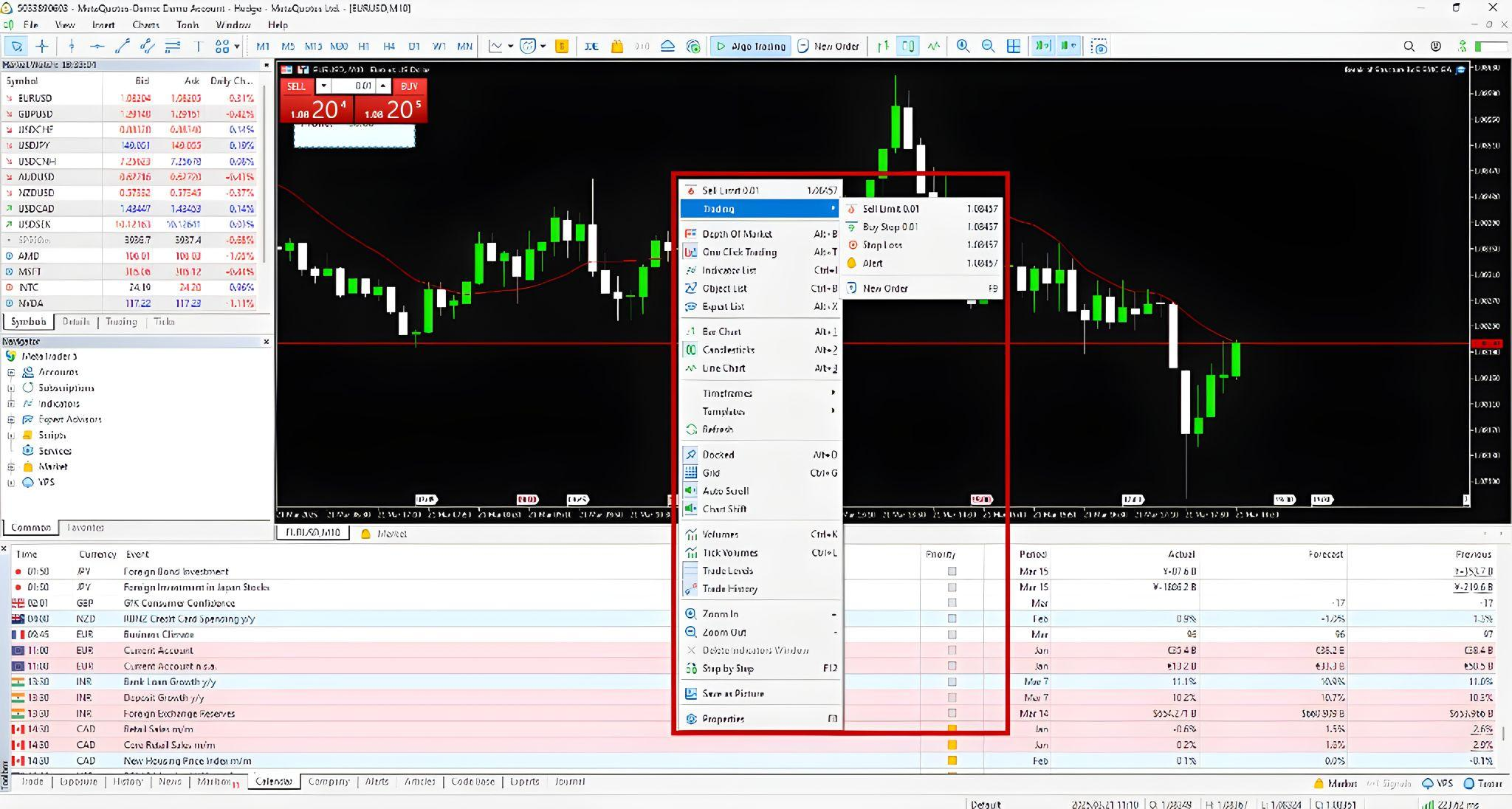Expand the Timeframes submenu
The image size is (1512, 809).
[x=761, y=393]
